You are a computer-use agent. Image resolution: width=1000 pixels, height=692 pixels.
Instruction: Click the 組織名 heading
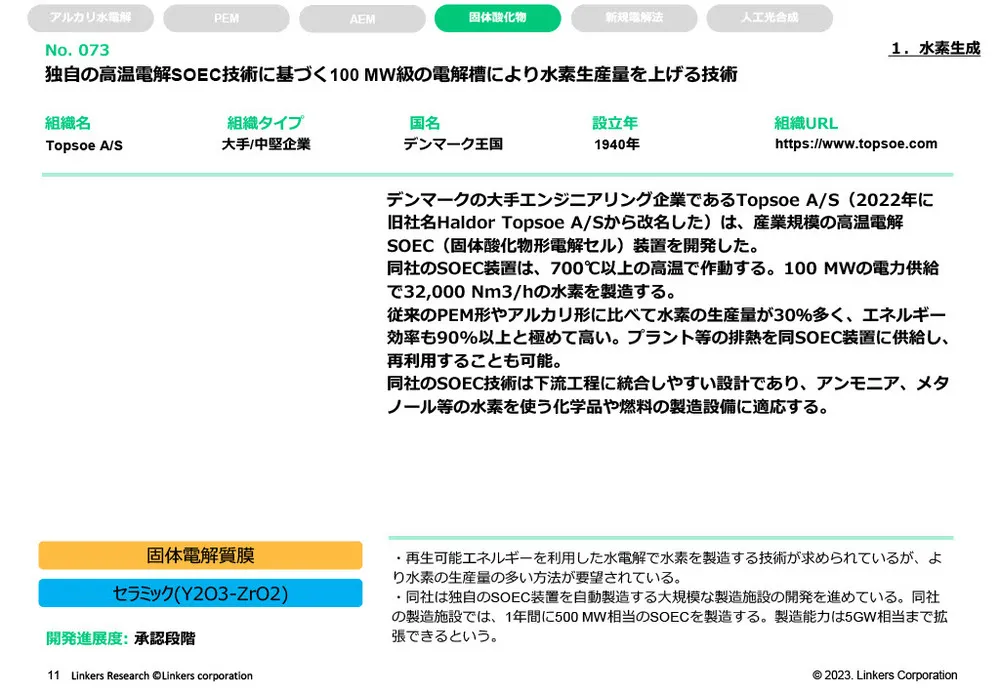tap(68, 122)
